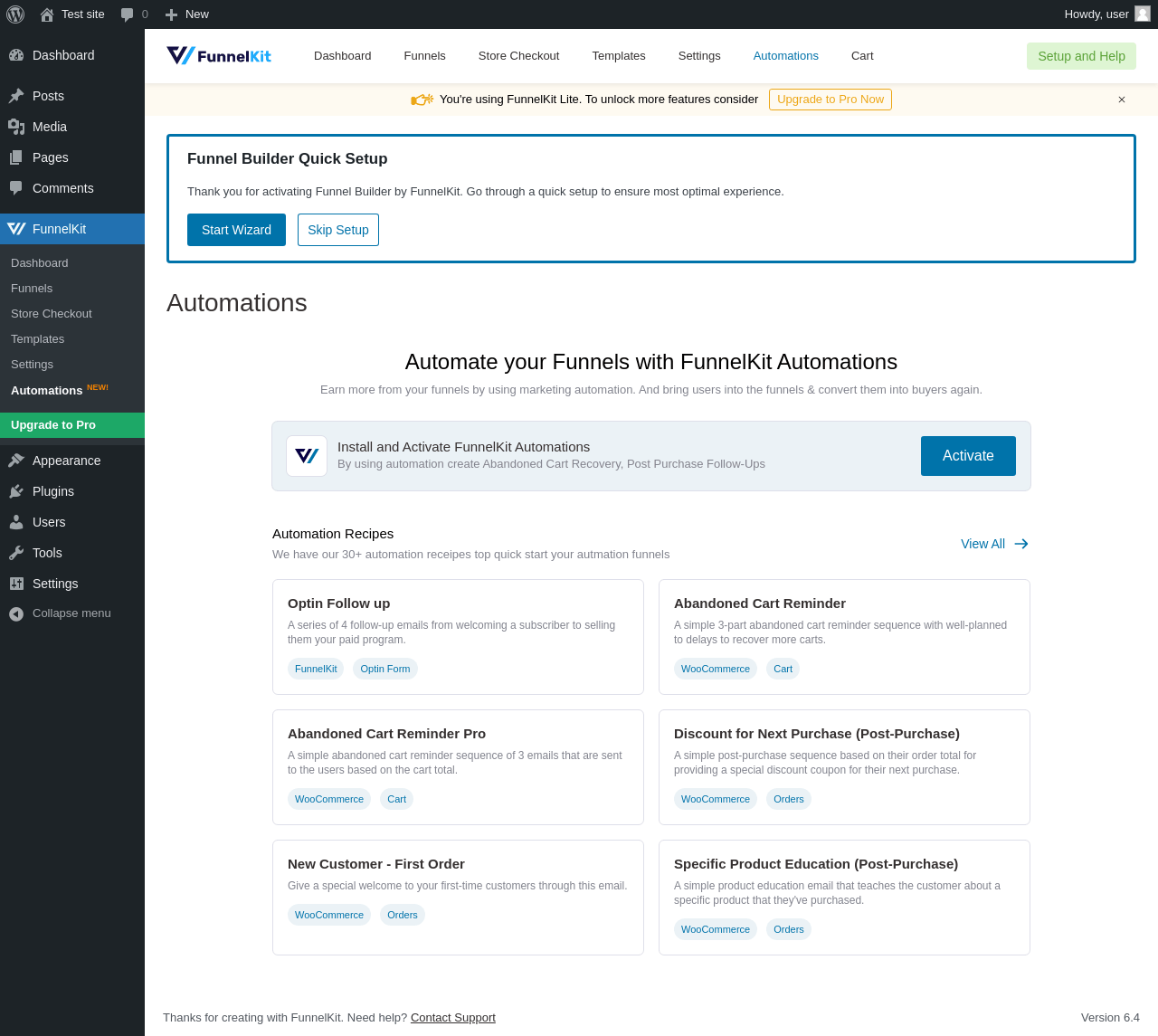Screen dimensions: 1158x1036
Task: Select the Automations tab in top navigation
Action: tap(786, 56)
